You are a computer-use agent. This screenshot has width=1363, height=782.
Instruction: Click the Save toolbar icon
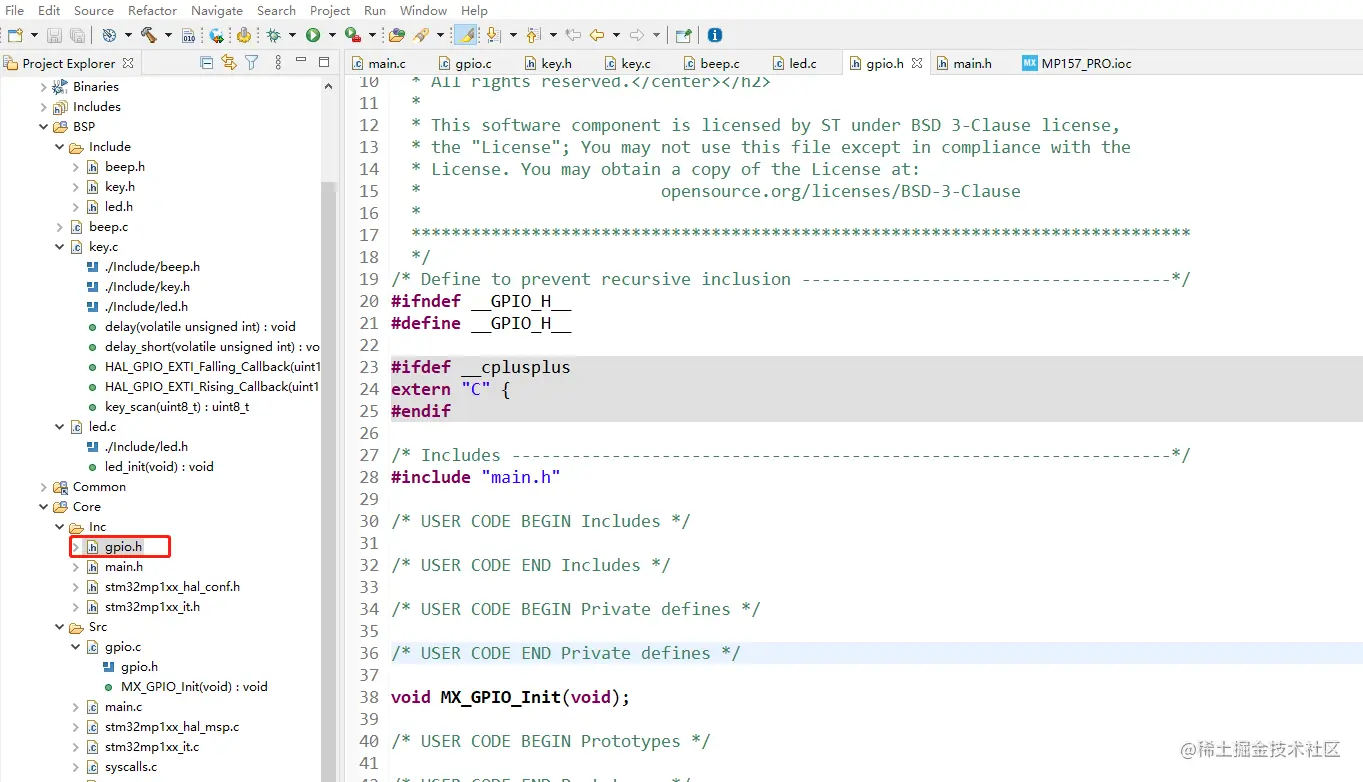tap(54, 35)
